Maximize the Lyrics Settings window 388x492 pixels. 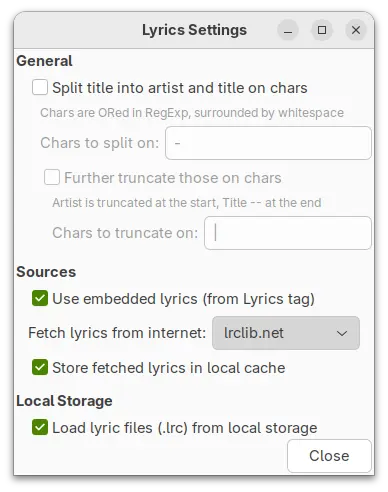pyautogui.click(x=322, y=30)
